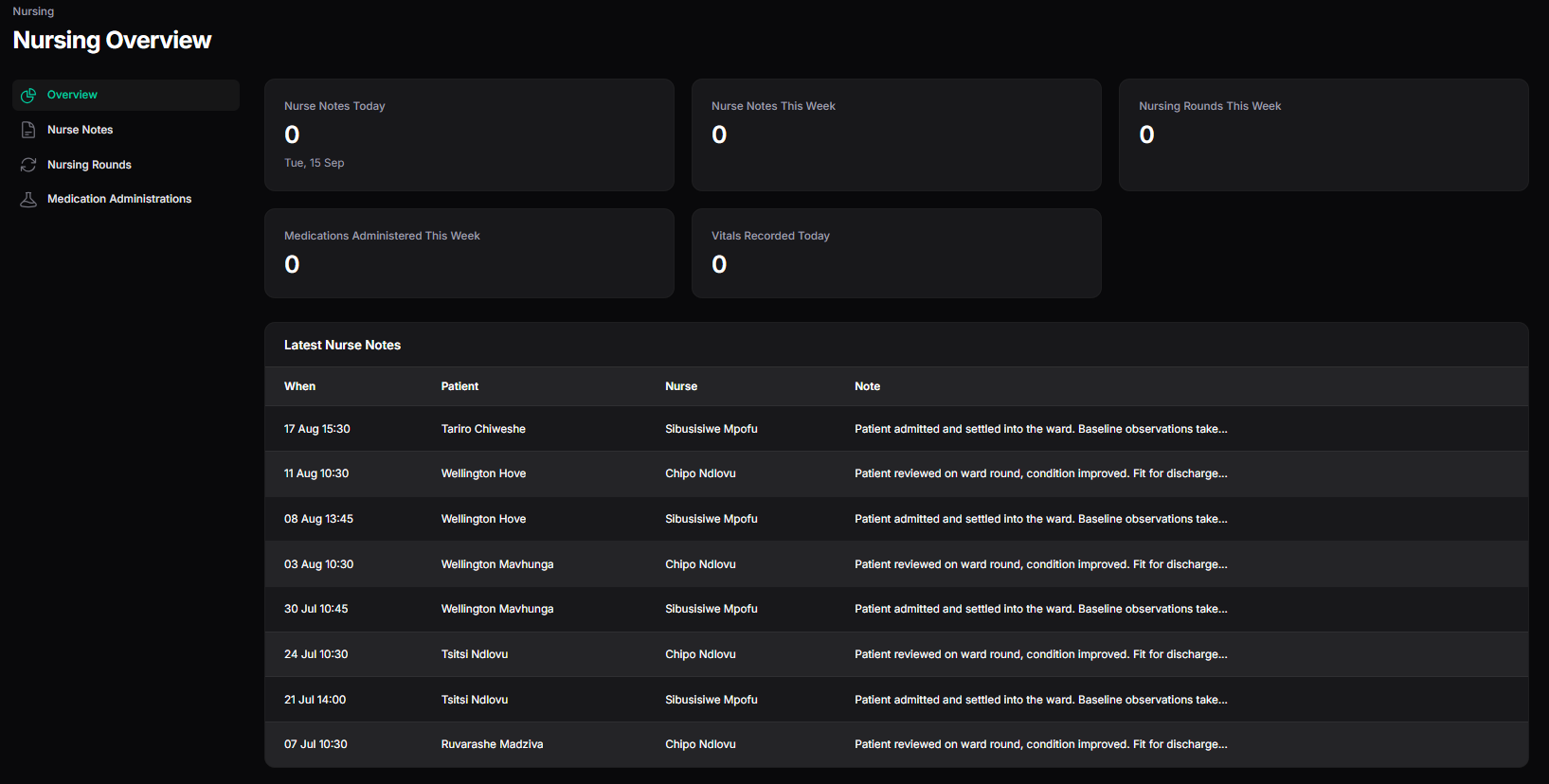
Task: Open Ruvarashe Madziva's note row
Action: click(x=896, y=744)
